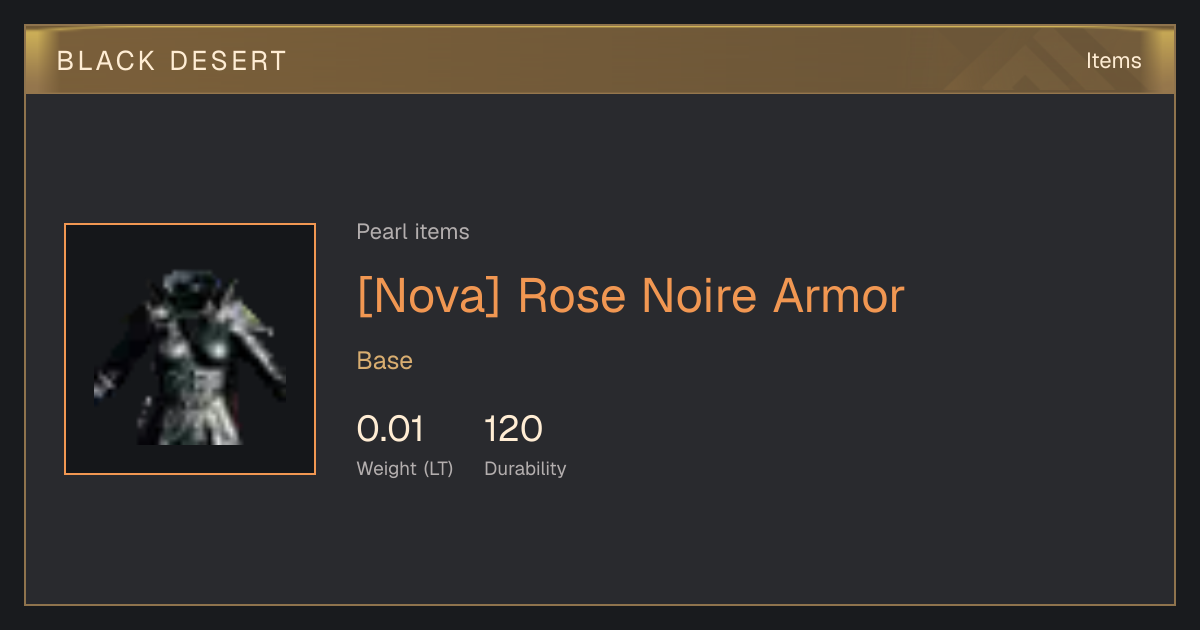The width and height of the screenshot is (1200, 630).
Task: Go to the BLACK DESERT home logo
Action: [172, 61]
